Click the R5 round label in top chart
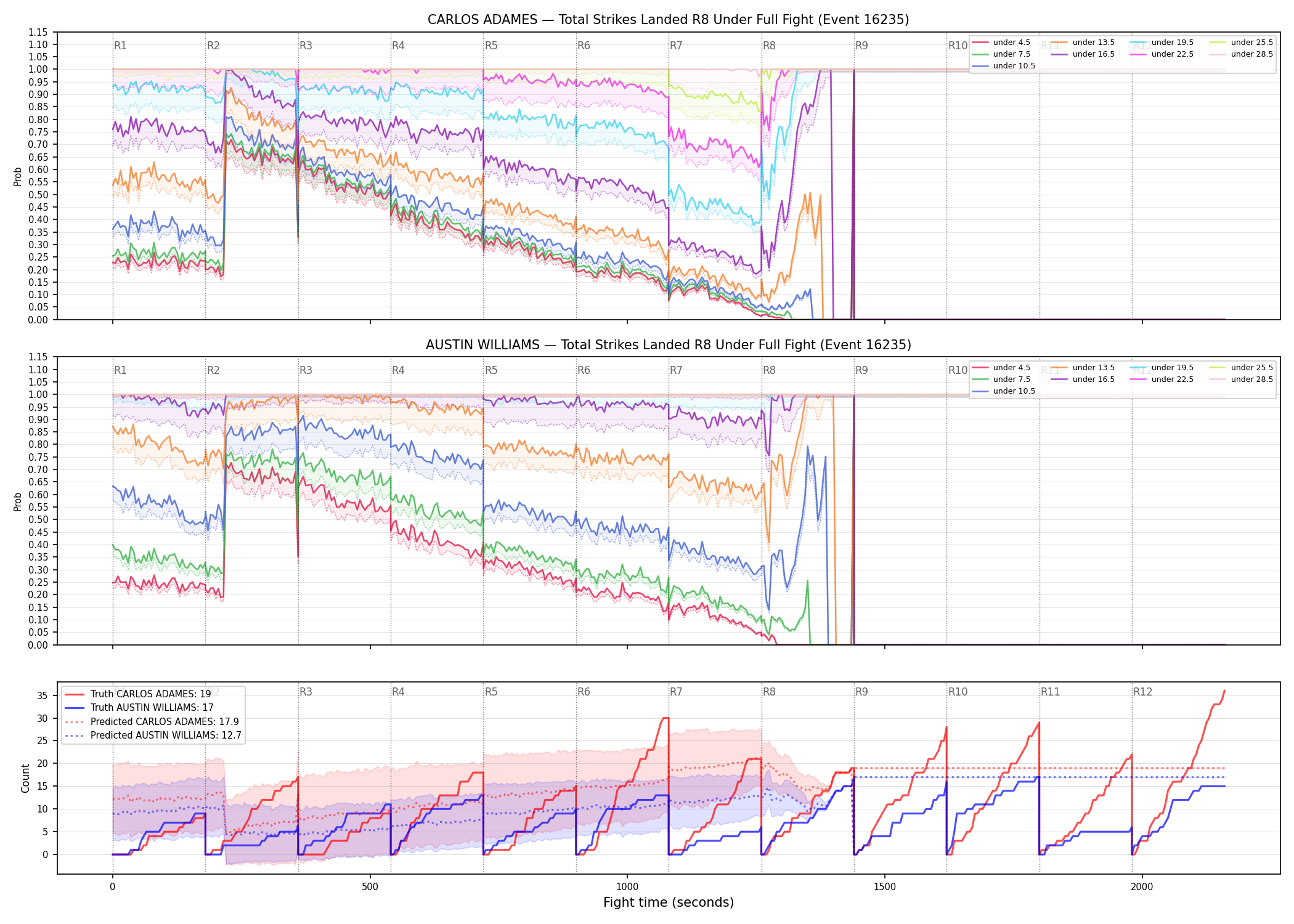This screenshot has width=1294, height=924. tap(491, 46)
